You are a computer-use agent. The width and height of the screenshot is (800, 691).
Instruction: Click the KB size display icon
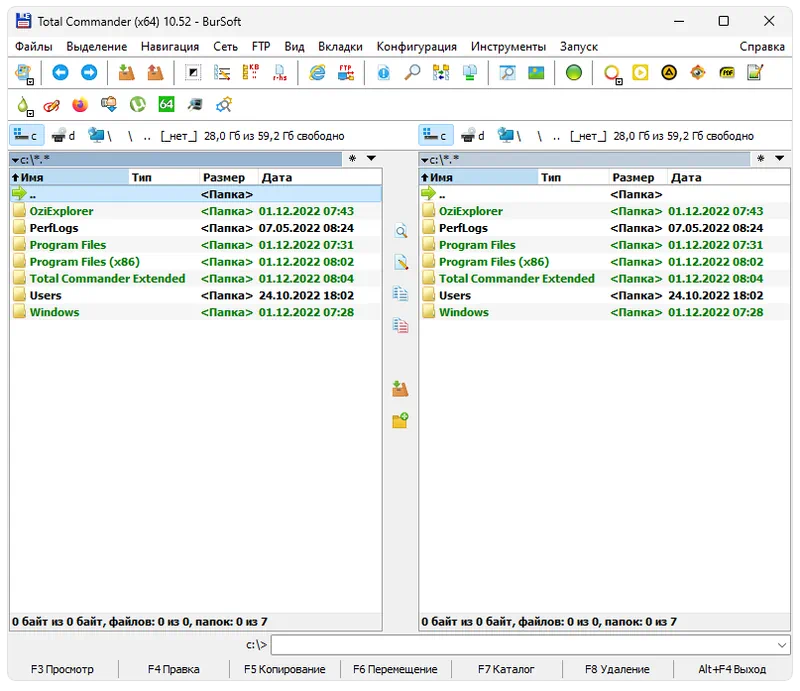pyautogui.click(x=251, y=72)
